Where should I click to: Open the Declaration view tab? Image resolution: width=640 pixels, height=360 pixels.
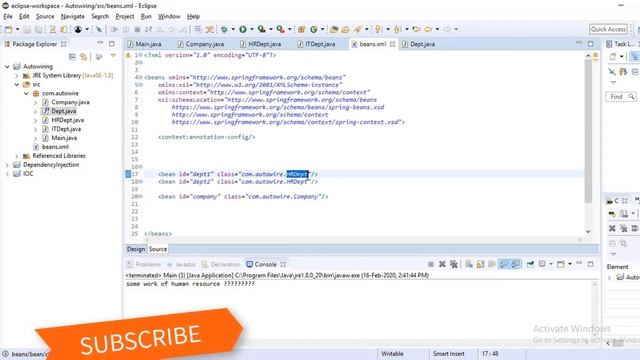click(221, 264)
